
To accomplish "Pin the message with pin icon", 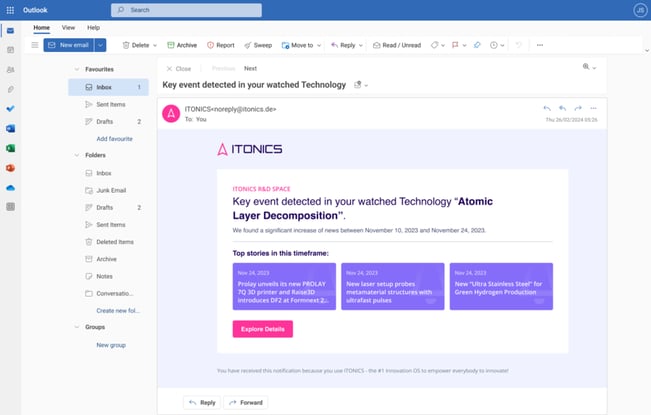I will 477,45.
